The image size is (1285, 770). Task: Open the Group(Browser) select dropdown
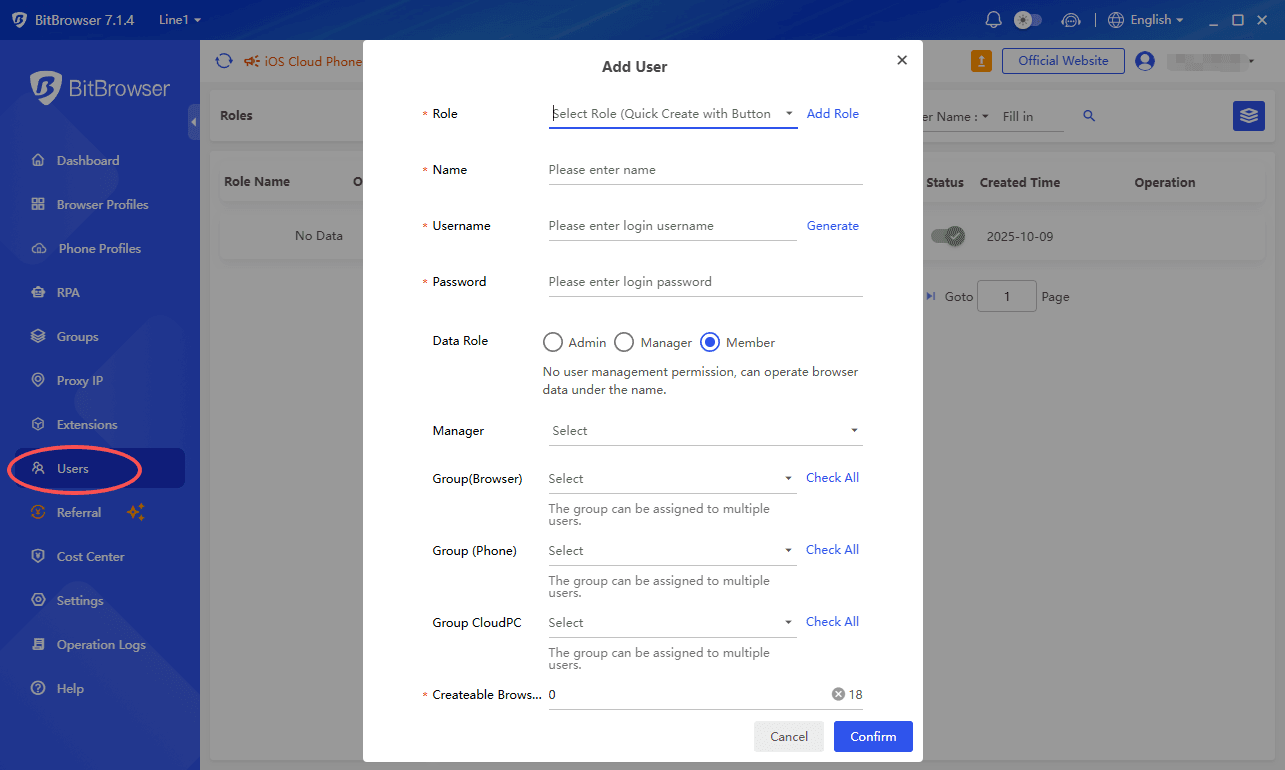(673, 479)
